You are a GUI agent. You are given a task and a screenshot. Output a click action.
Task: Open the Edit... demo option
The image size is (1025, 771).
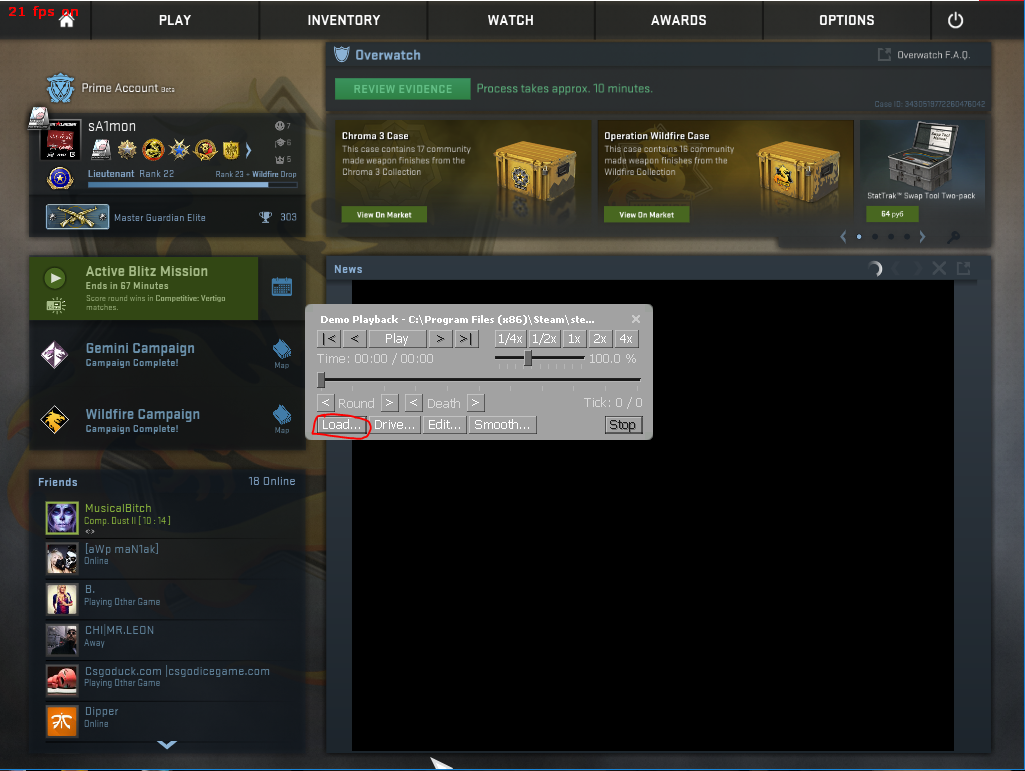(x=445, y=424)
